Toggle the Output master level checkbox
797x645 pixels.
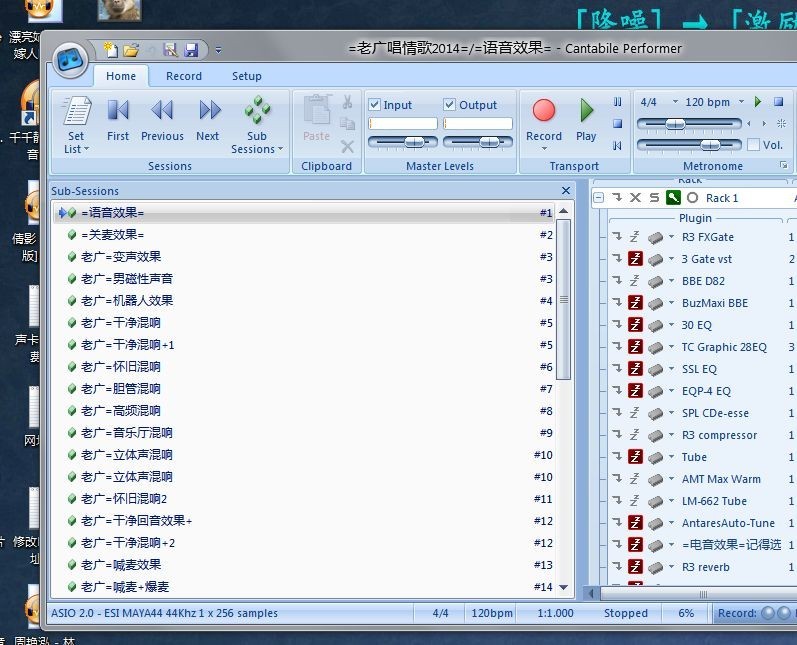pos(449,105)
